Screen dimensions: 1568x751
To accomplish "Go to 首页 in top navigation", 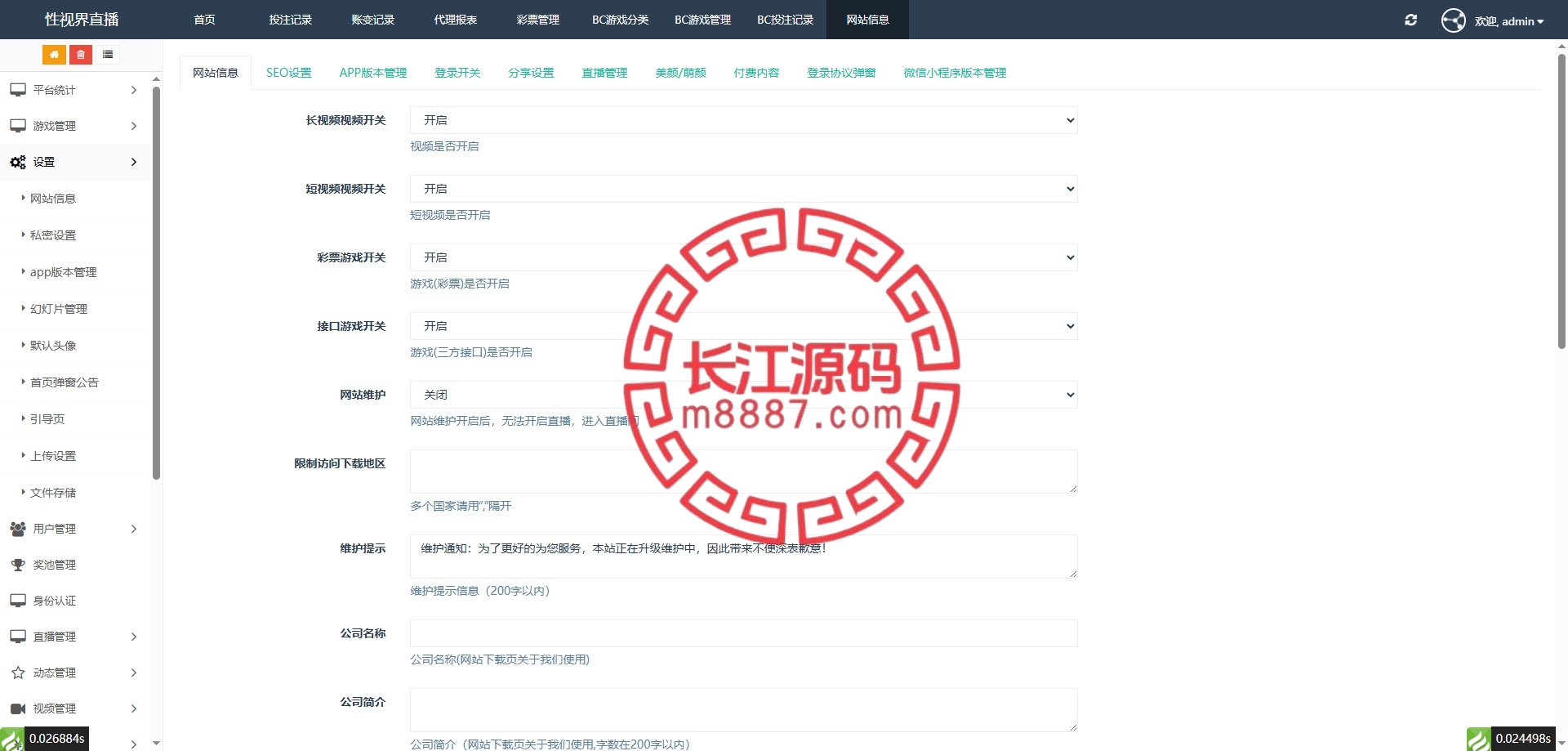I will pyautogui.click(x=204, y=20).
